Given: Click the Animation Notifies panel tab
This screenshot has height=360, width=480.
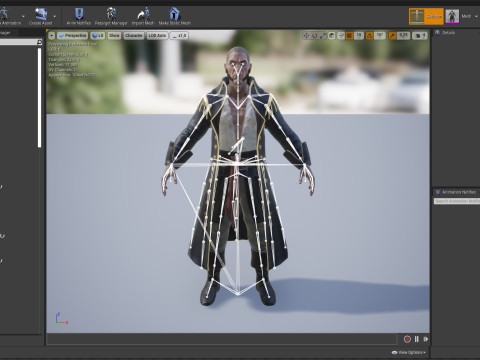Looking at the screenshot, I should [456, 192].
